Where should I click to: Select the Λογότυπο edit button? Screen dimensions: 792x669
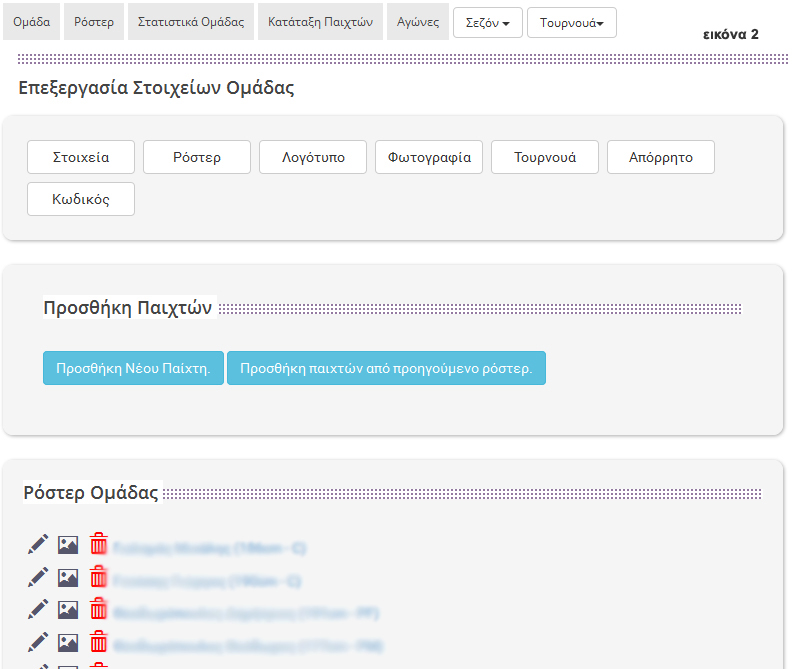pos(313,157)
